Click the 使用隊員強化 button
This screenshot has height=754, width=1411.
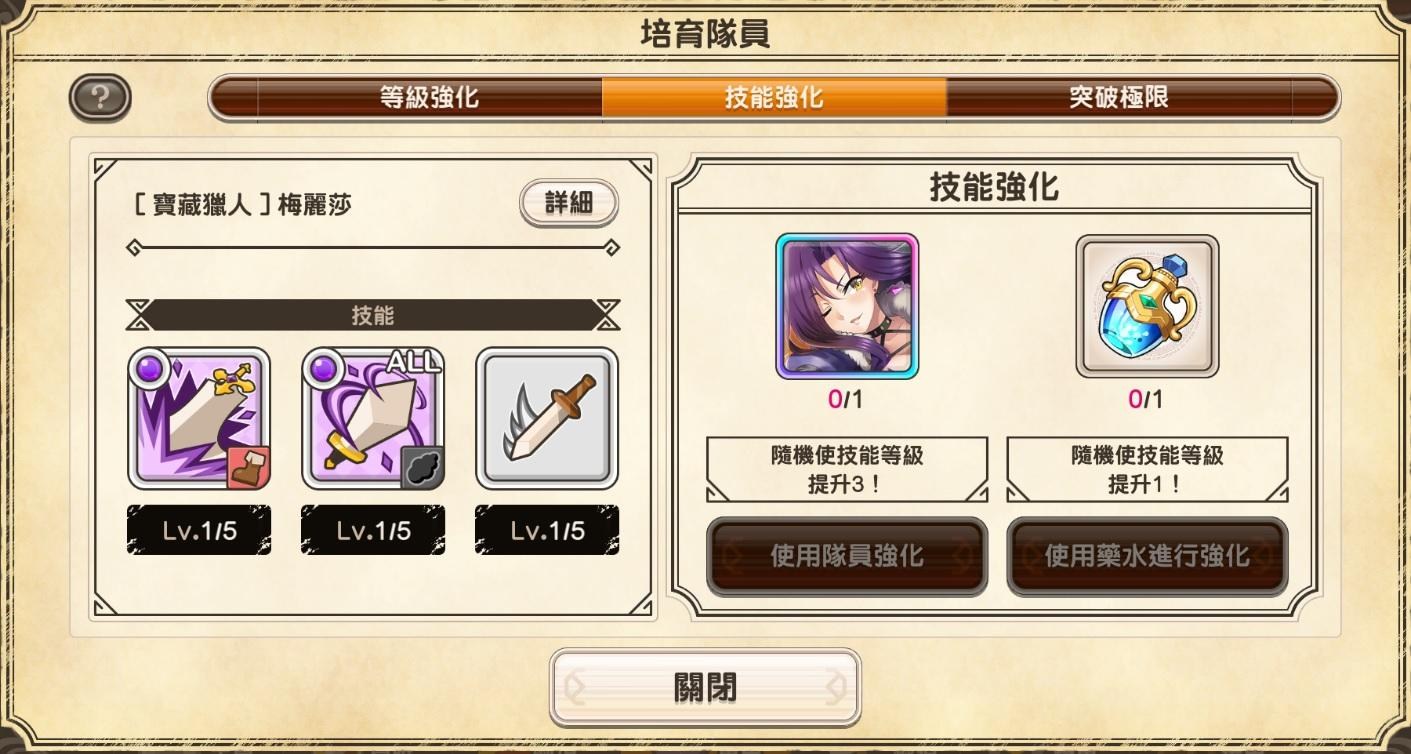pyautogui.click(x=847, y=556)
